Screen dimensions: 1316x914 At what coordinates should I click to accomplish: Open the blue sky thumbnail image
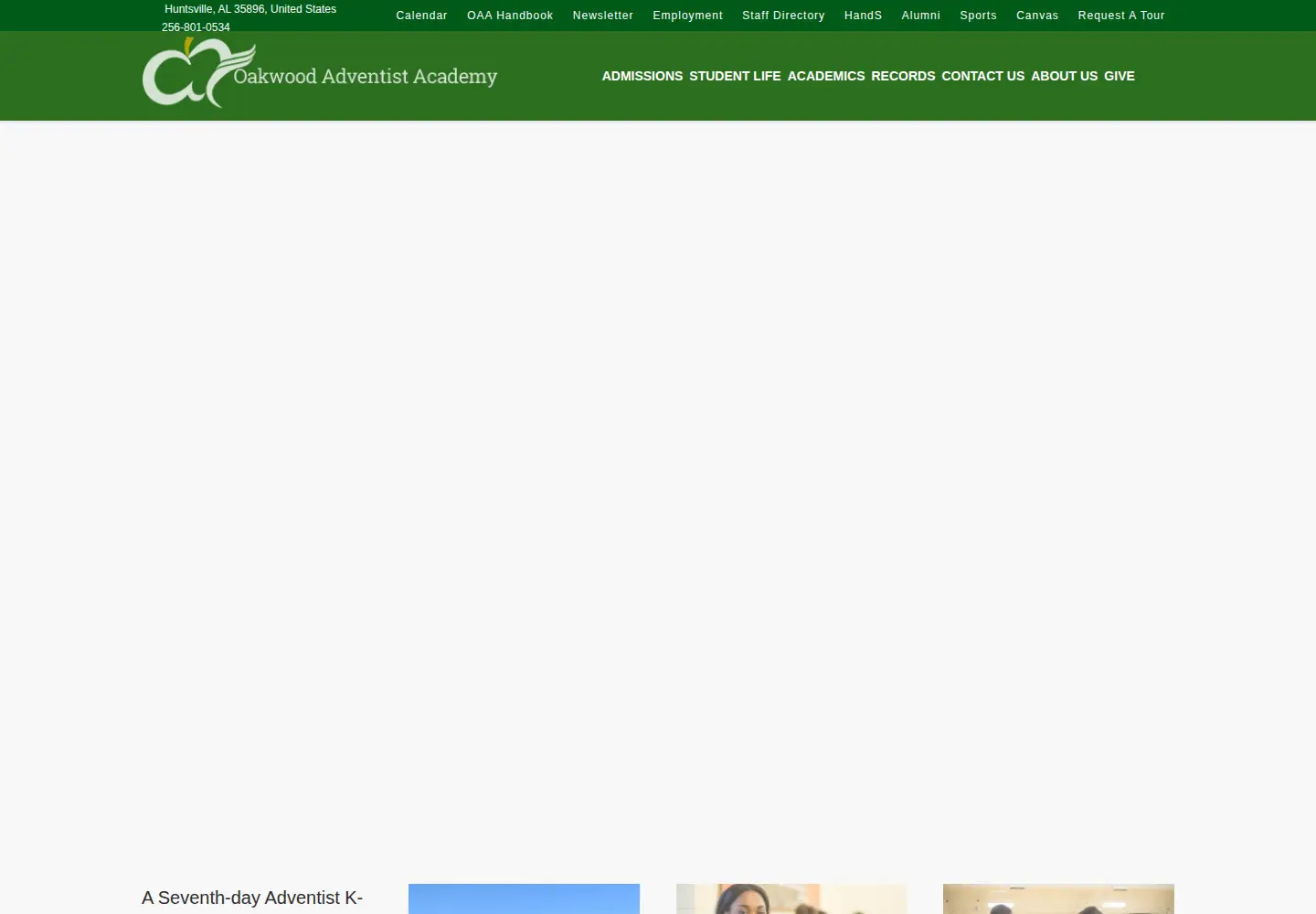point(524,899)
